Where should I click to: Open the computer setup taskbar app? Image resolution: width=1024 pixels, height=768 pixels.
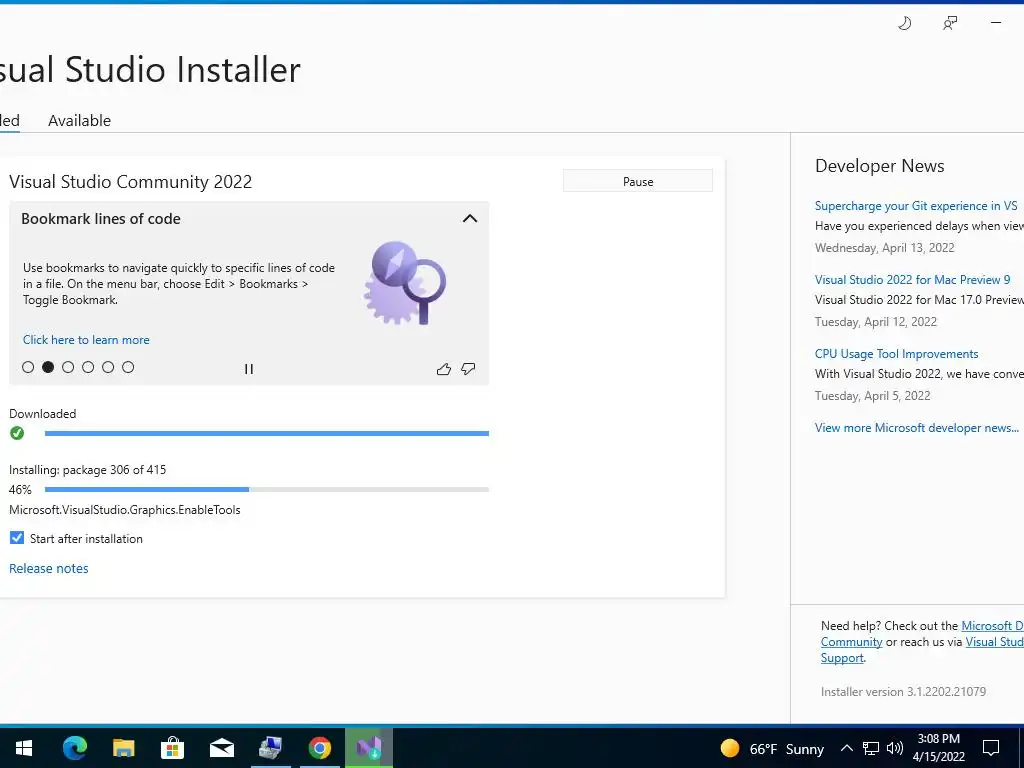click(270, 748)
